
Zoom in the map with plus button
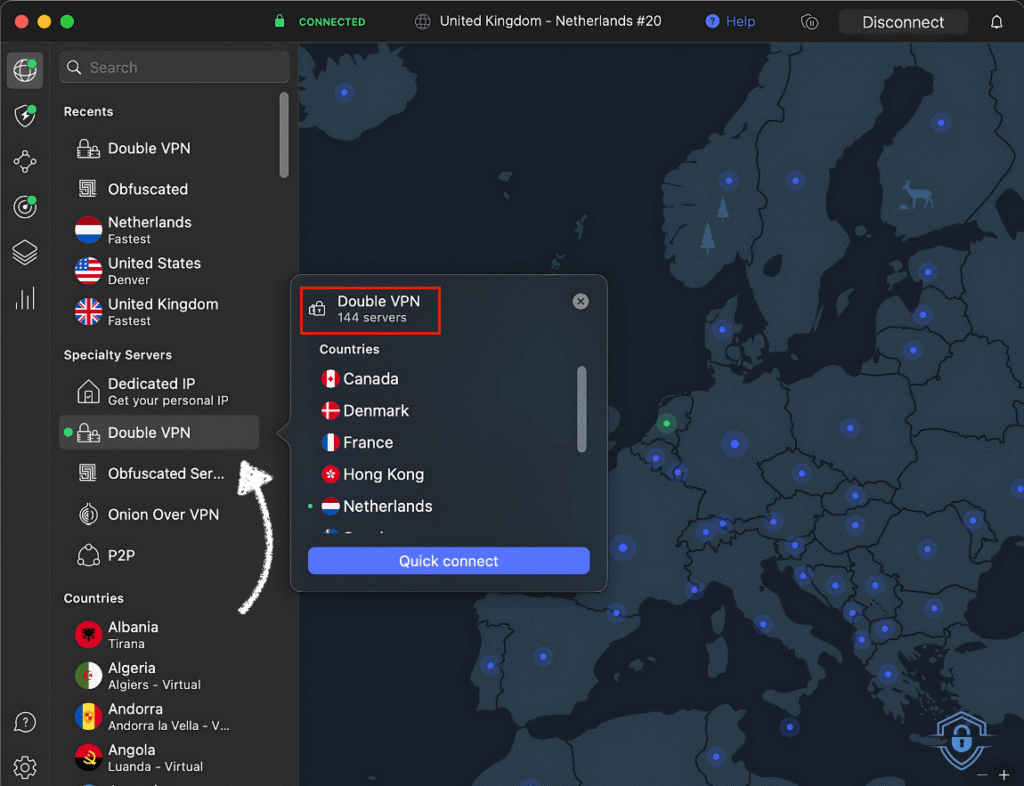1004,775
